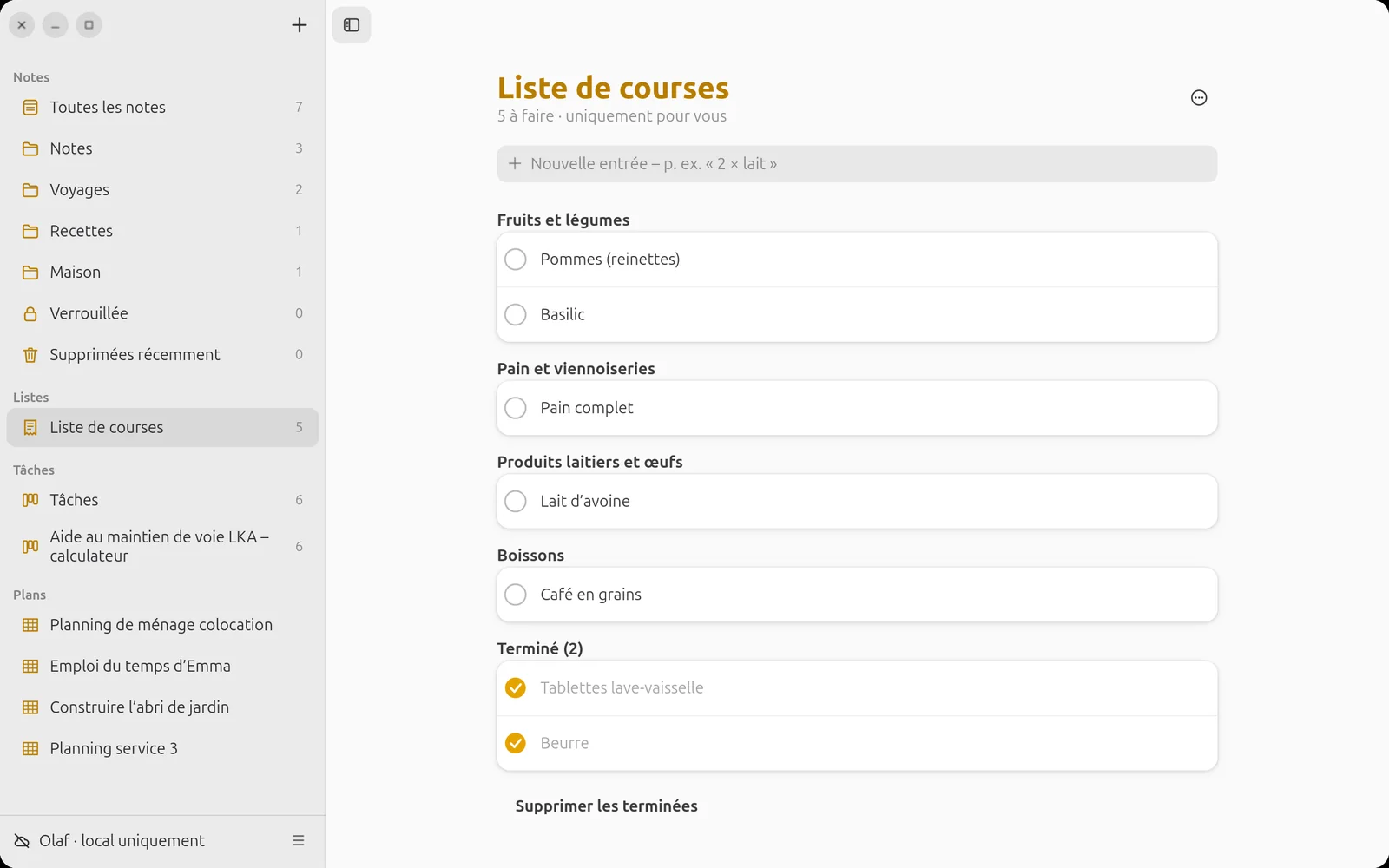Open Aide au maintien de voie LKA tasks

[x=162, y=546]
